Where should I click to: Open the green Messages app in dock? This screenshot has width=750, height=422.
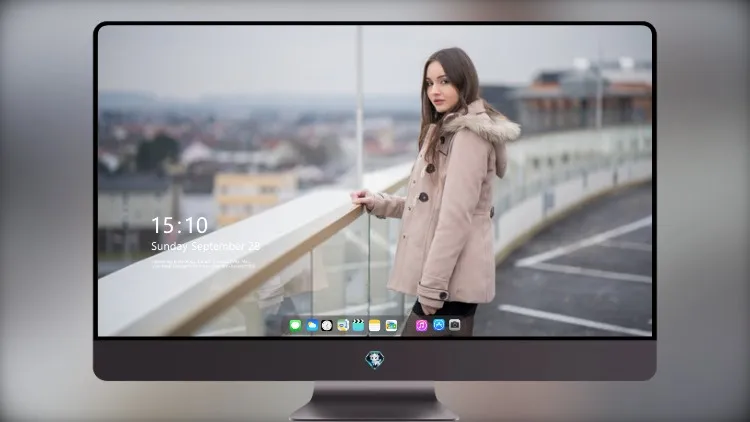click(295, 326)
